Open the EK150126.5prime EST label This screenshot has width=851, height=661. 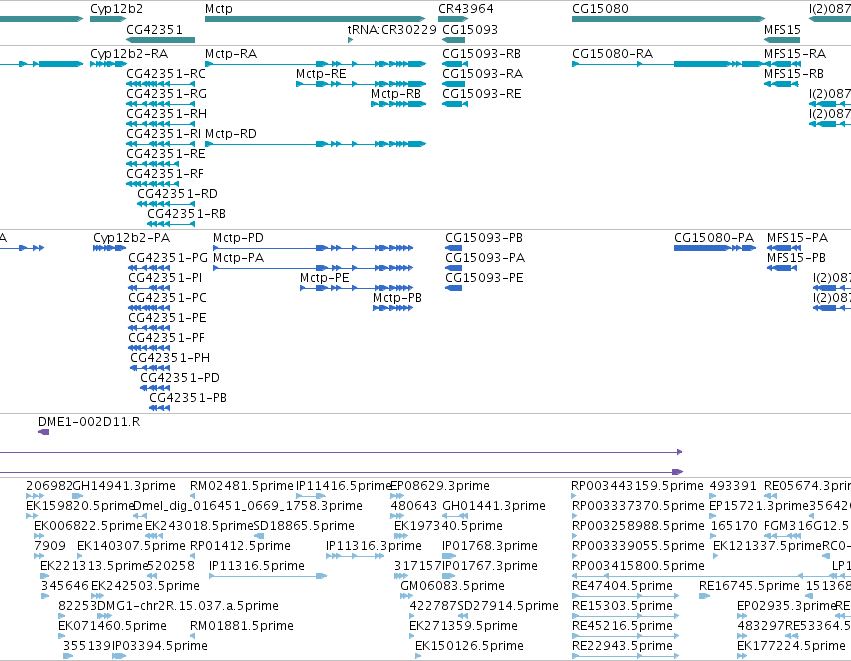(469, 646)
